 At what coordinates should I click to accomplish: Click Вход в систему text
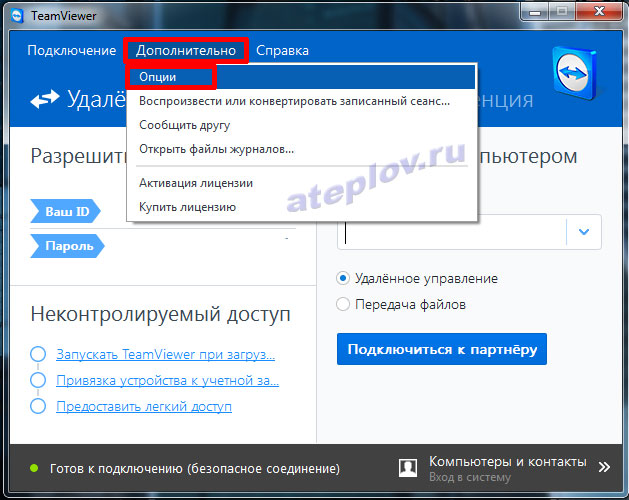(x=470, y=477)
